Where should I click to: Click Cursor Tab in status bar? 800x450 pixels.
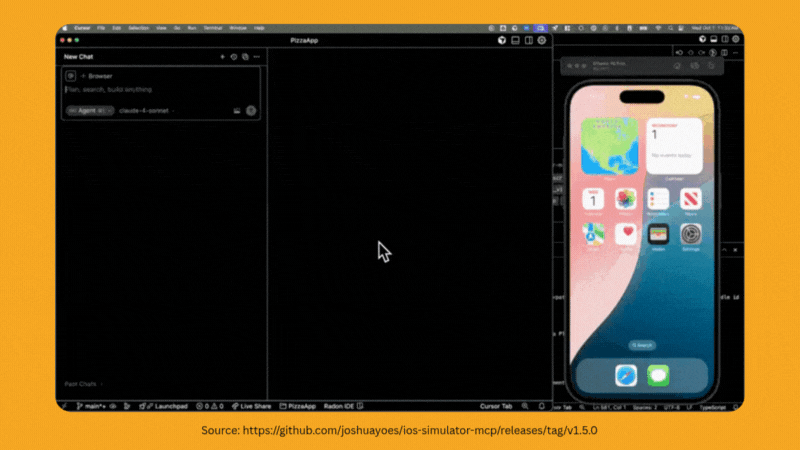click(495, 406)
